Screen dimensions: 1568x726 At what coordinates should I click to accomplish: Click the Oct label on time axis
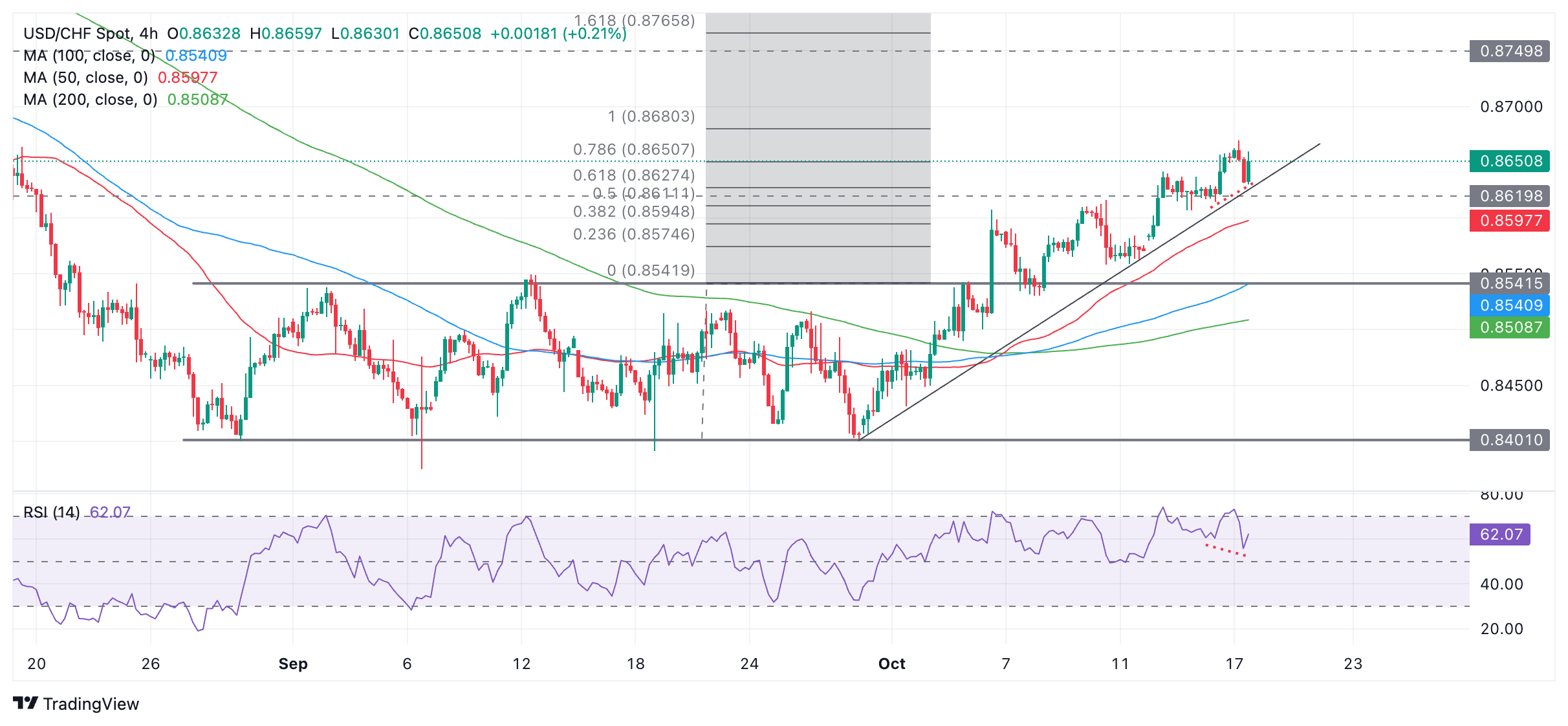pos(891,664)
